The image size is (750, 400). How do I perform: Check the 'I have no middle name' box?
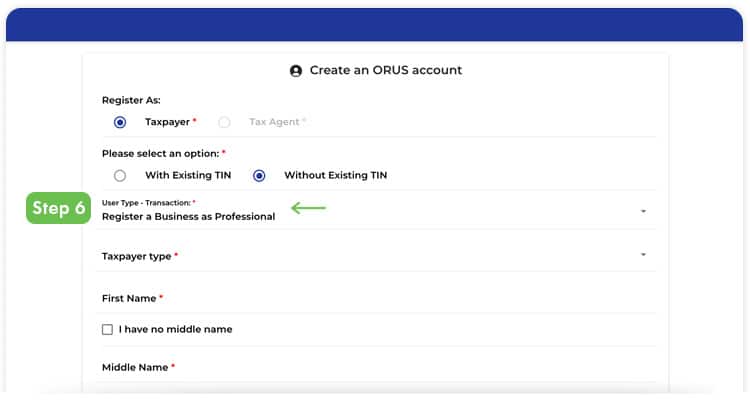[x=107, y=329]
